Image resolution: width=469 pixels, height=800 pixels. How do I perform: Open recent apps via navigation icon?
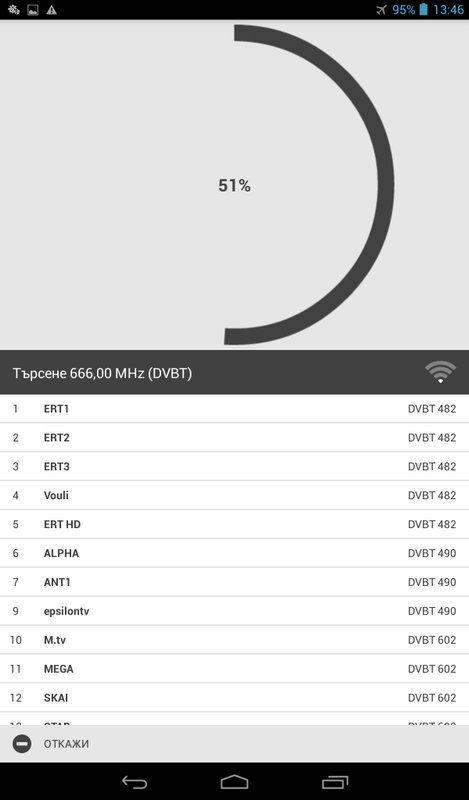335,782
